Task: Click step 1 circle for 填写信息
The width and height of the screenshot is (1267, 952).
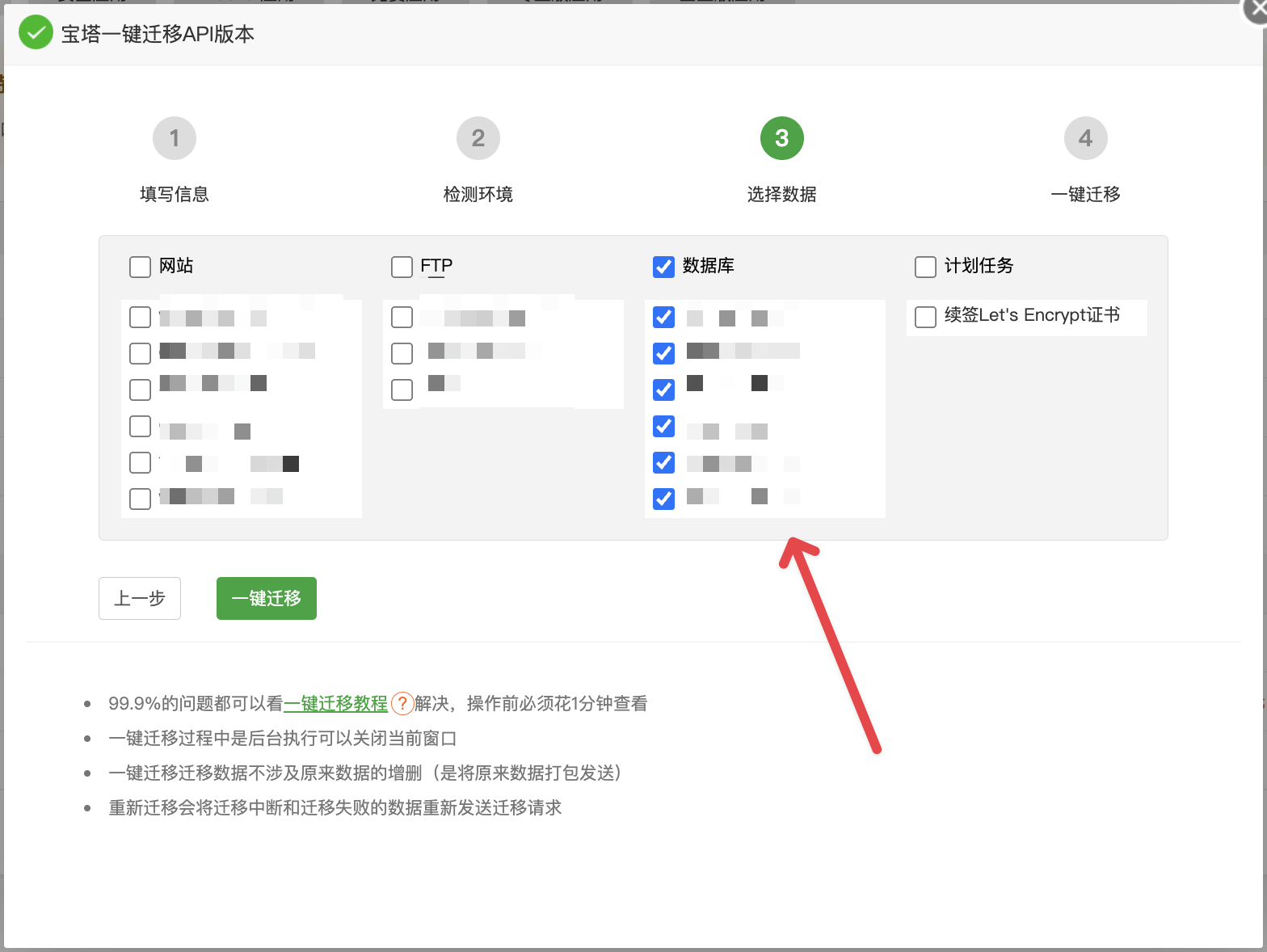Action: tap(175, 138)
